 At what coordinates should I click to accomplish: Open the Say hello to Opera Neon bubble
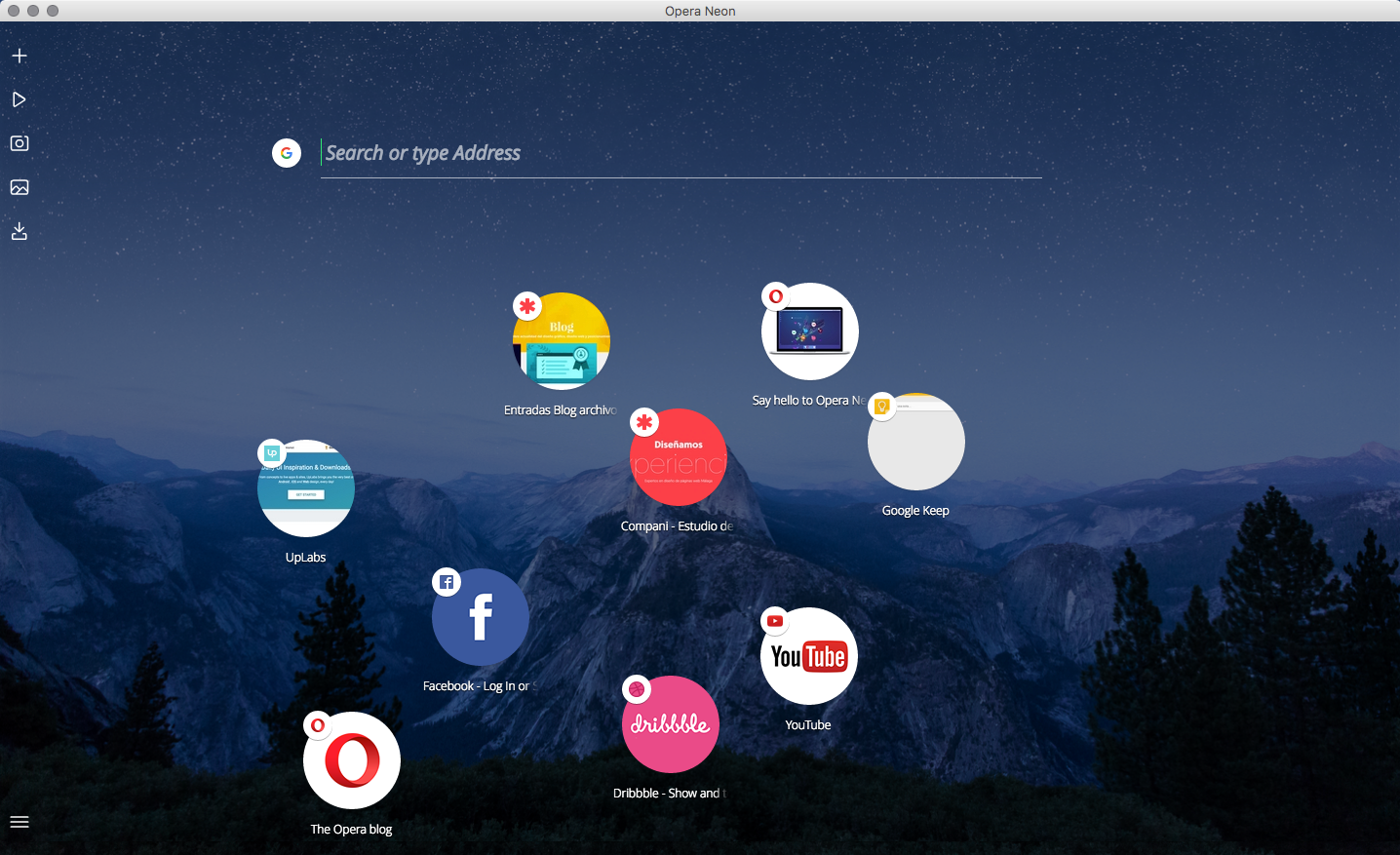pyautogui.click(x=810, y=331)
